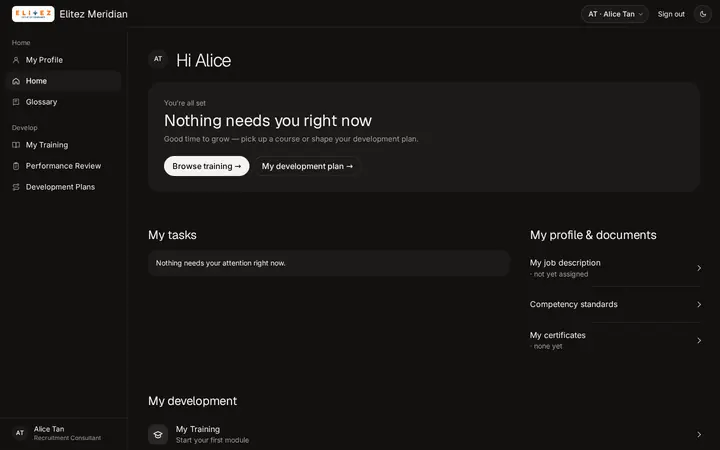
Task: Open My Profile in the sidebar
Action: click(63, 60)
